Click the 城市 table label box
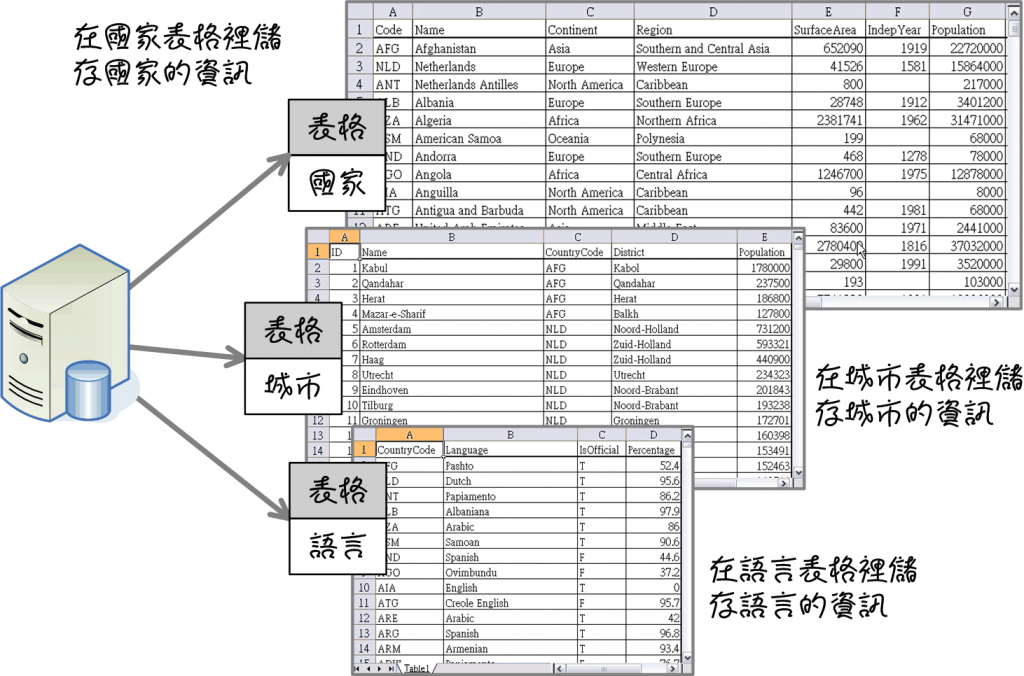Viewport: 1024px width, 676px height. 289,382
